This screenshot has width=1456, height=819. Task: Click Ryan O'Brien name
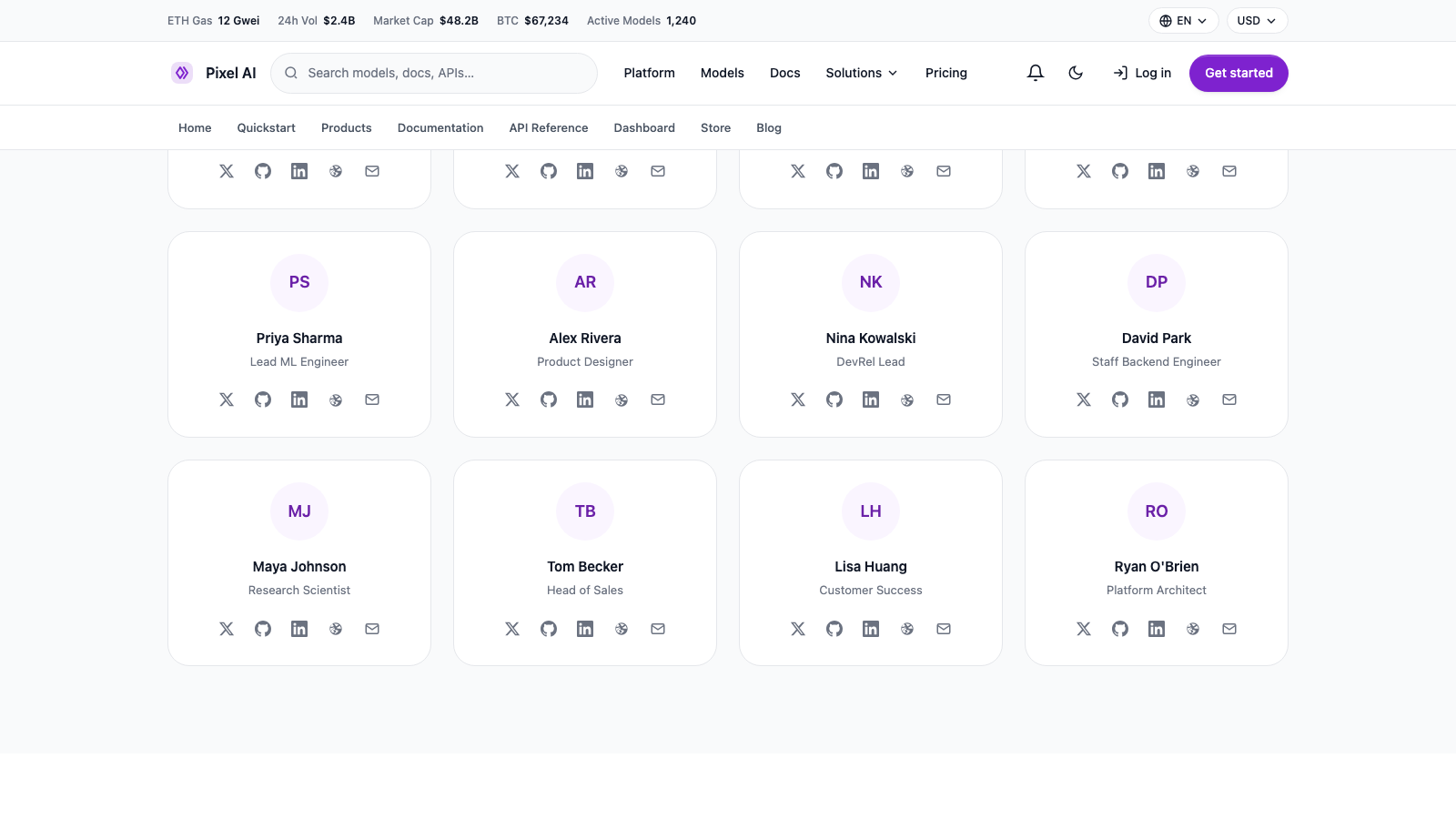(1157, 567)
